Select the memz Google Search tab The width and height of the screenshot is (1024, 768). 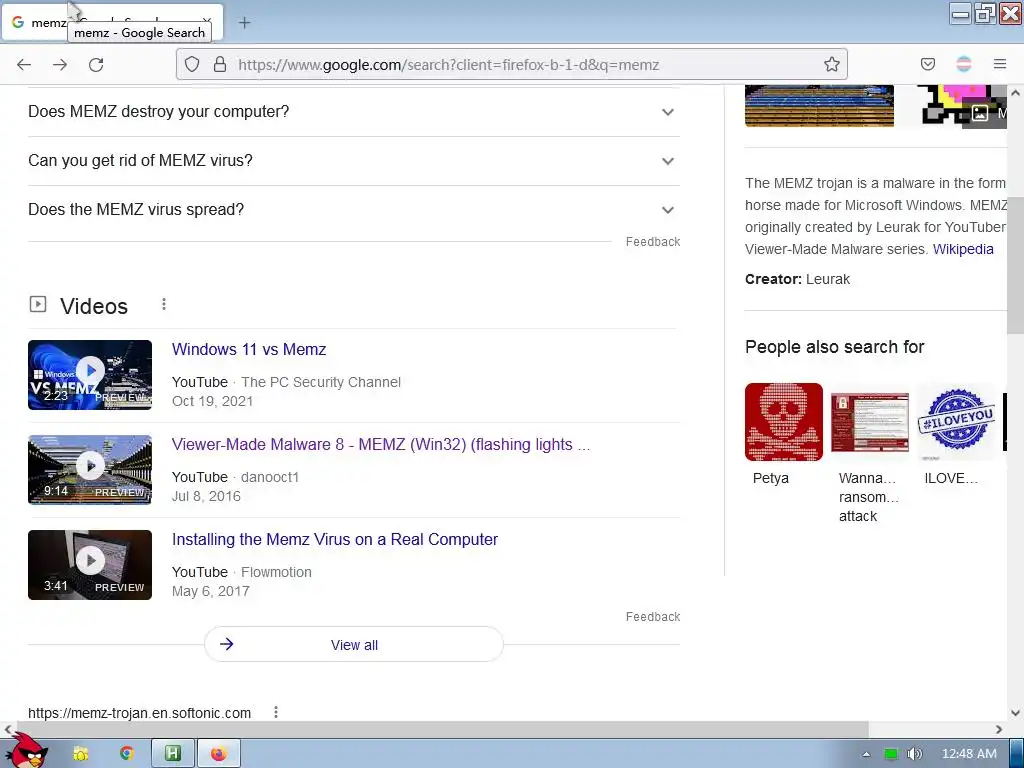click(x=113, y=22)
